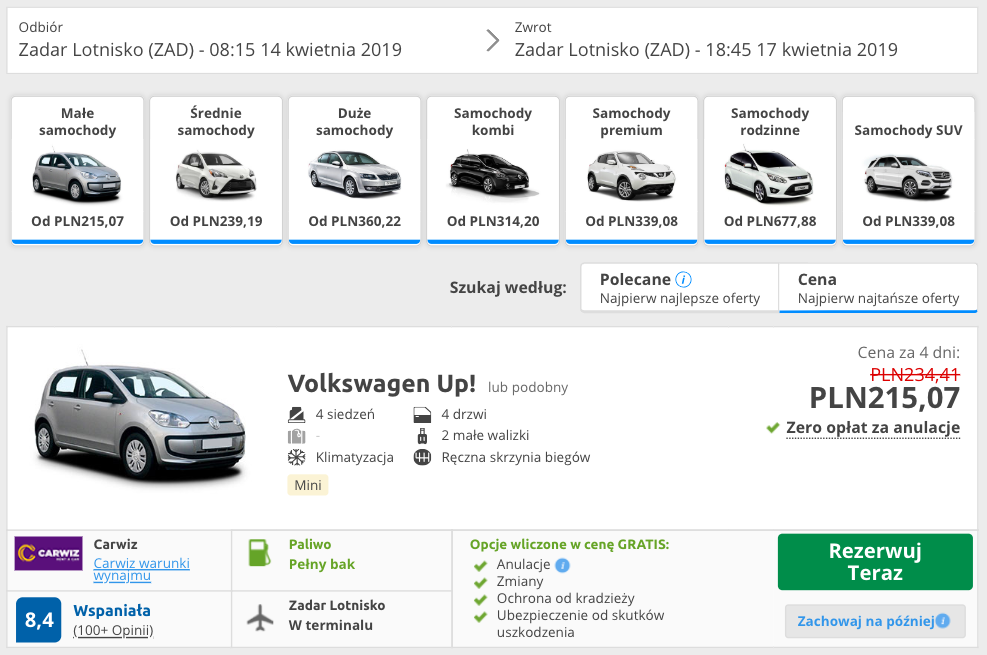Click the checkmark beside Ubezpieczenie od skutków uszkodzenia

(x=480, y=617)
